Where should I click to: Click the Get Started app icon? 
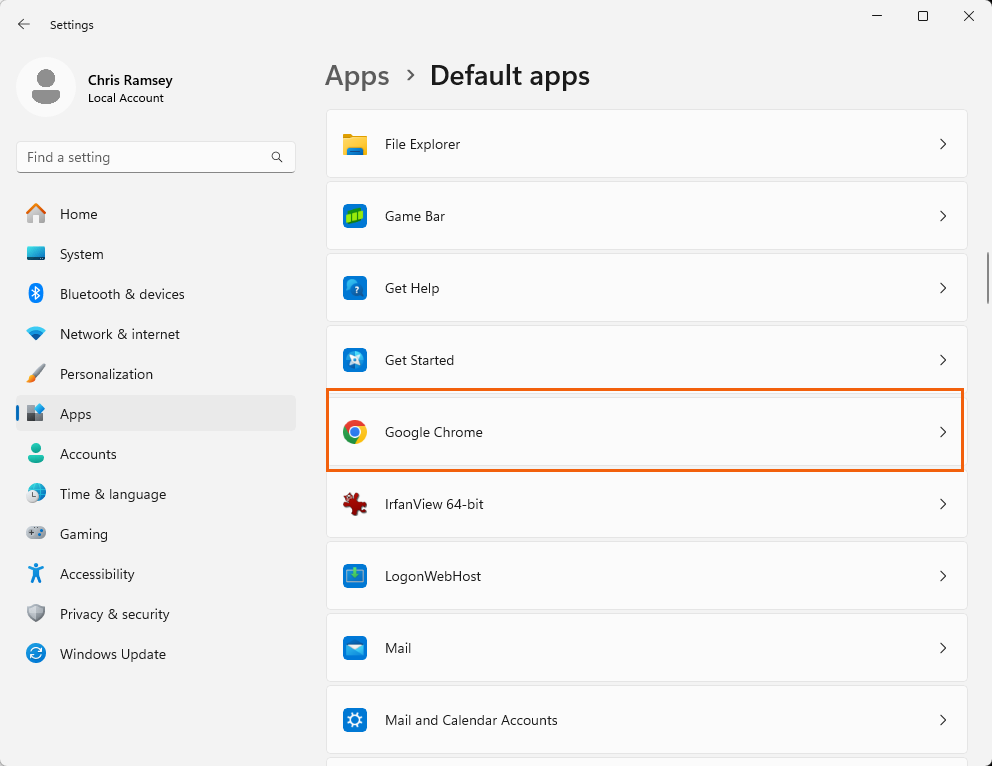click(x=355, y=361)
